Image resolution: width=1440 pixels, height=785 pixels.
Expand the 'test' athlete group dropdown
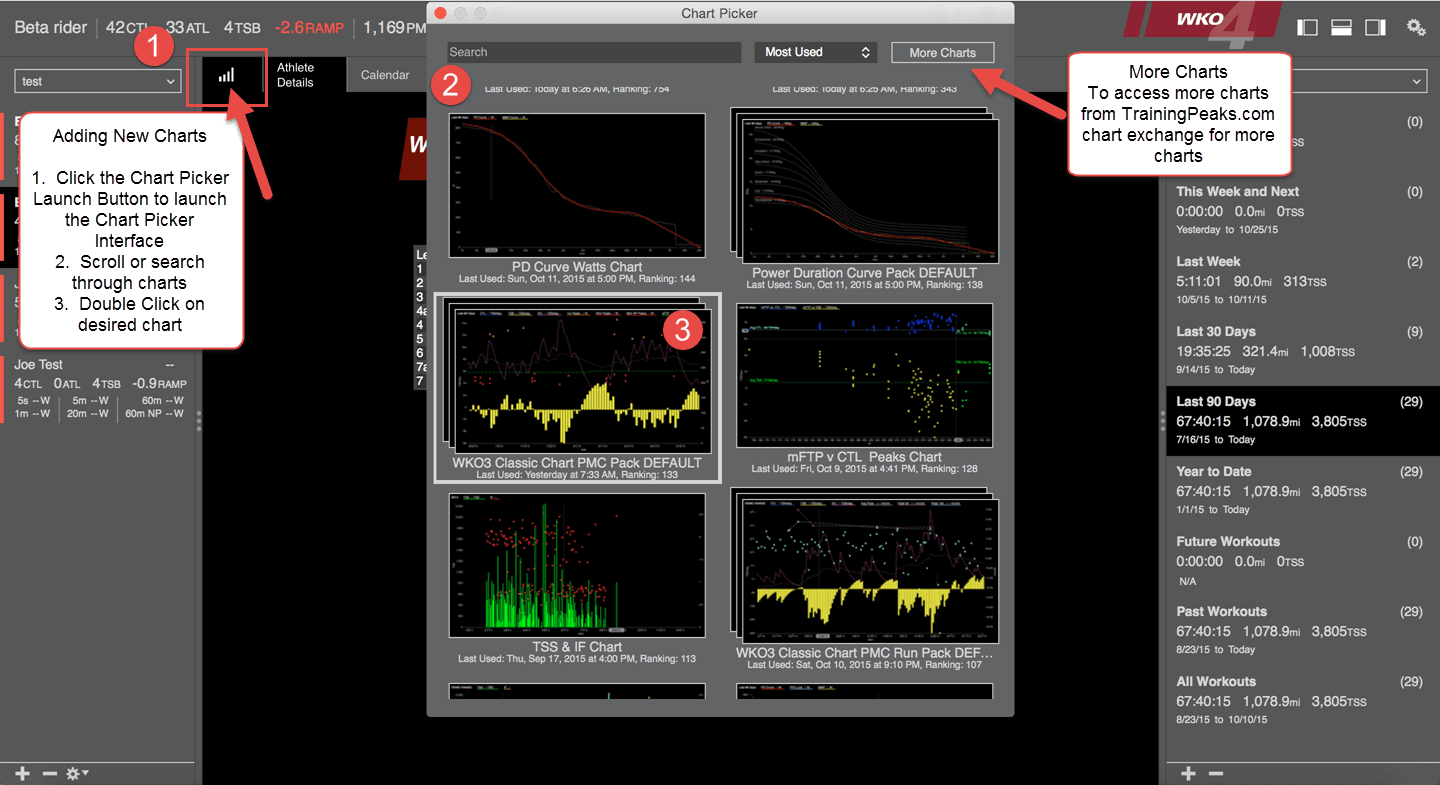click(x=97, y=81)
